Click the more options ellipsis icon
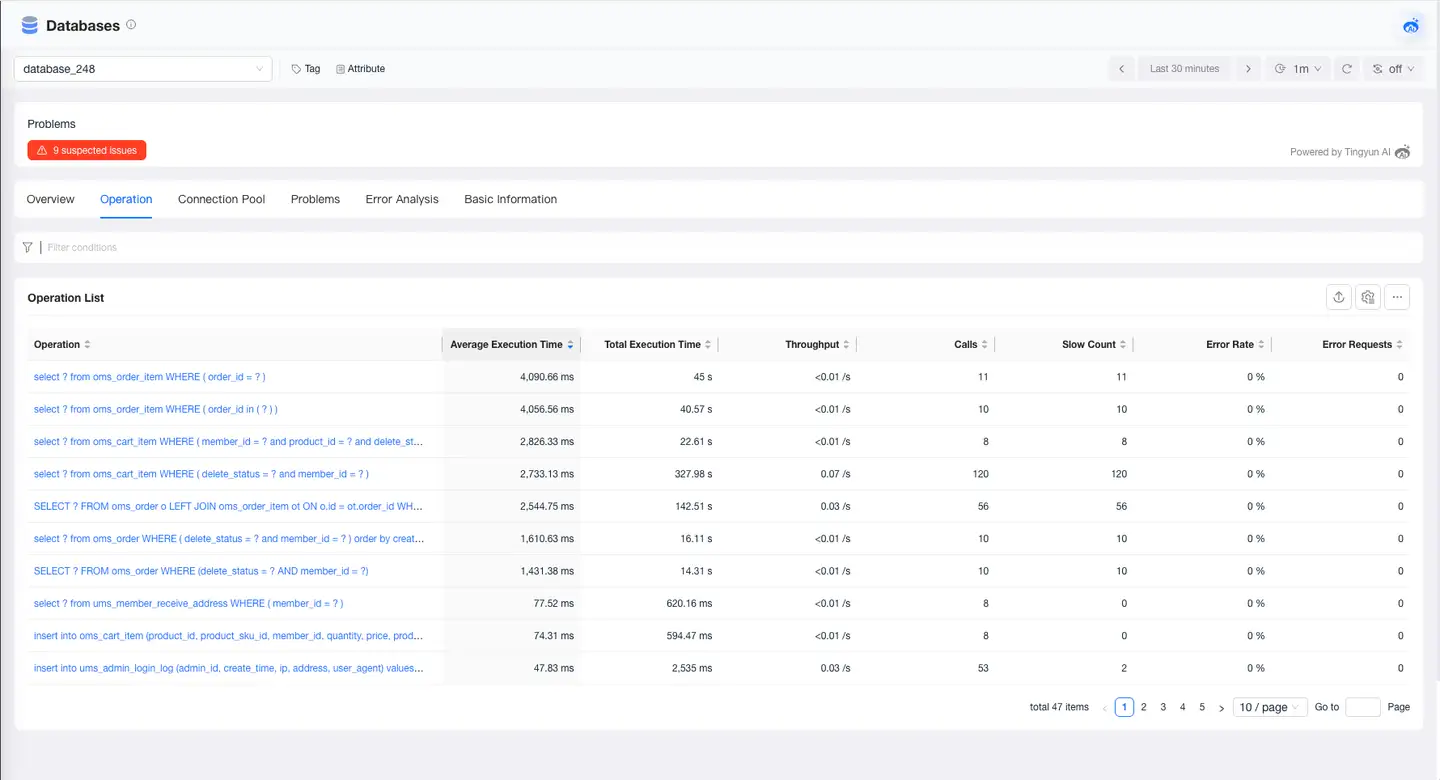This screenshot has height=780, width=1440. pyautogui.click(x=1397, y=297)
